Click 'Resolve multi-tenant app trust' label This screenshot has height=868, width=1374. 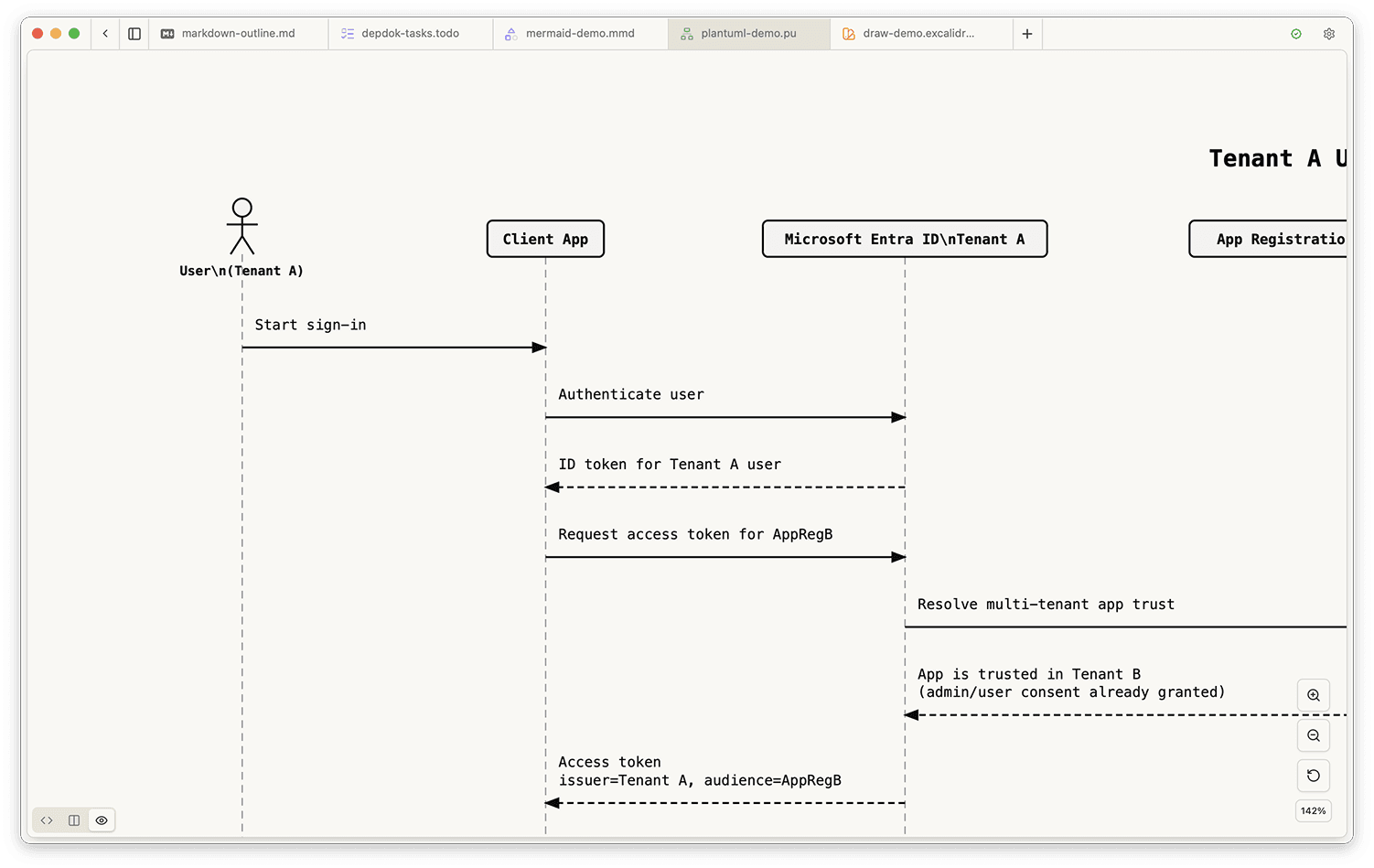pos(1046,605)
